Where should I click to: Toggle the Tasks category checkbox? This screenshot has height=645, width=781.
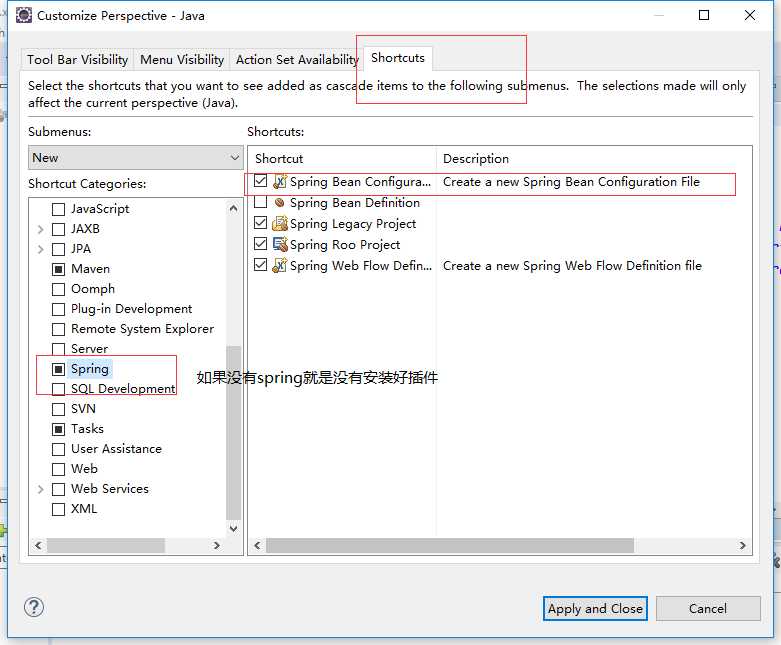(x=58, y=429)
